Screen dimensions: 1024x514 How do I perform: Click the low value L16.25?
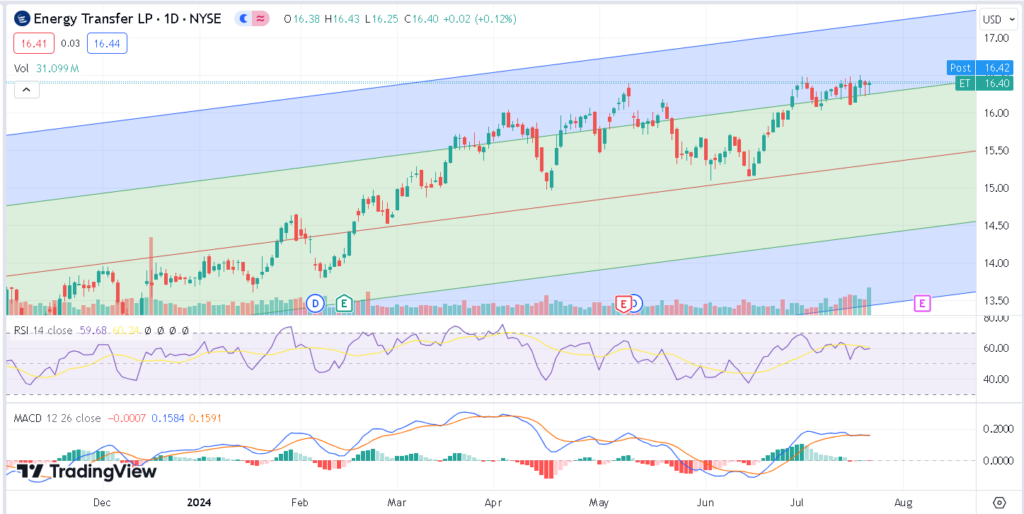click(380, 19)
